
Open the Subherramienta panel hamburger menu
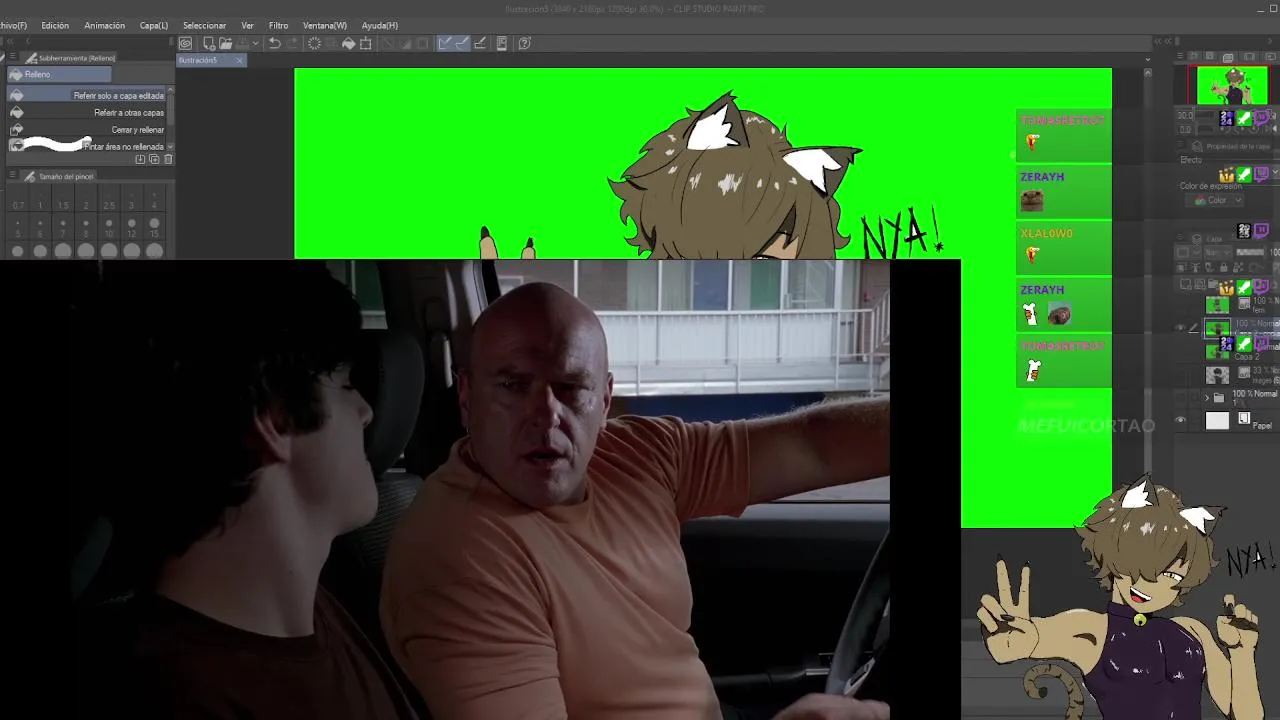coord(12,57)
